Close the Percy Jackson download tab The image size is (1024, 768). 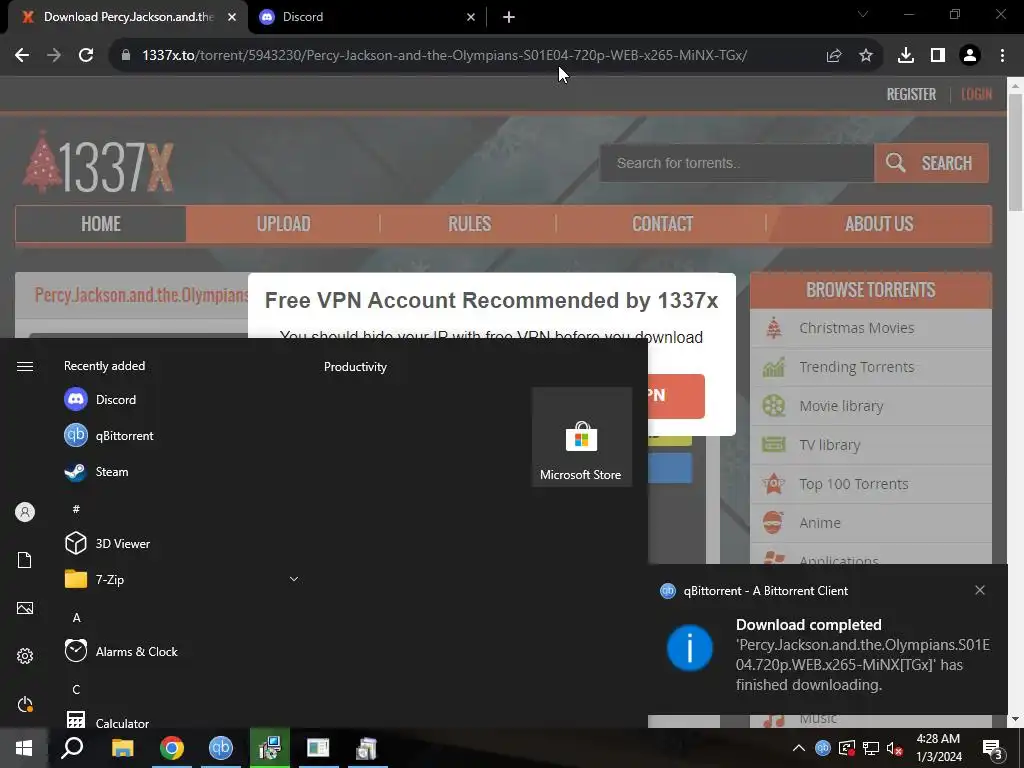(x=232, y=17)
